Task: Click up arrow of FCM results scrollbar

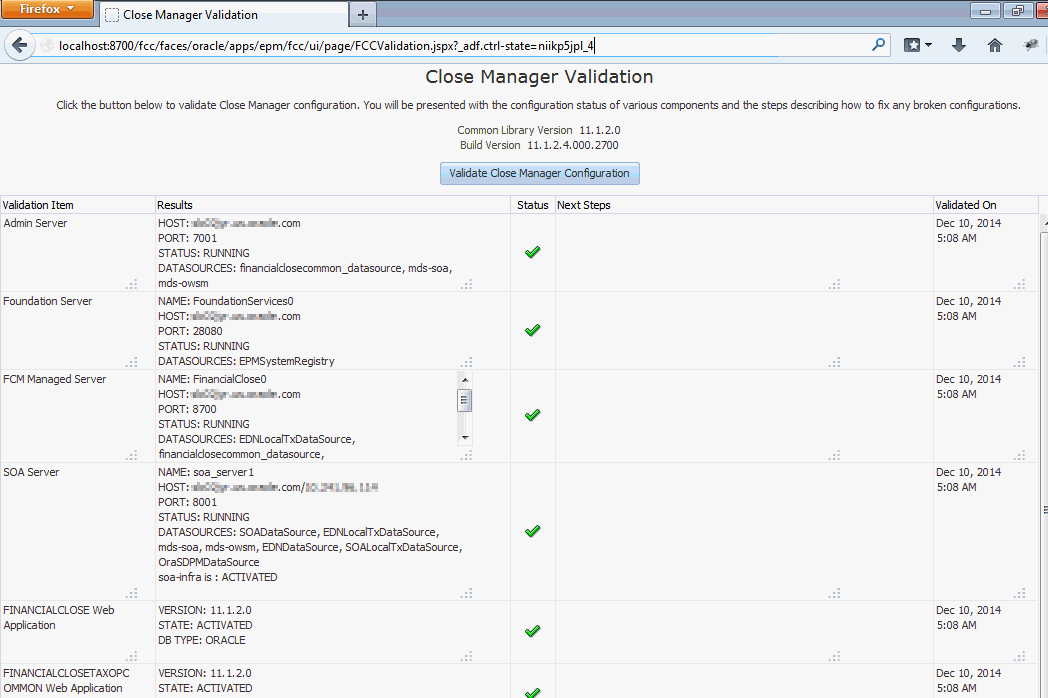Action: [465, 380]
